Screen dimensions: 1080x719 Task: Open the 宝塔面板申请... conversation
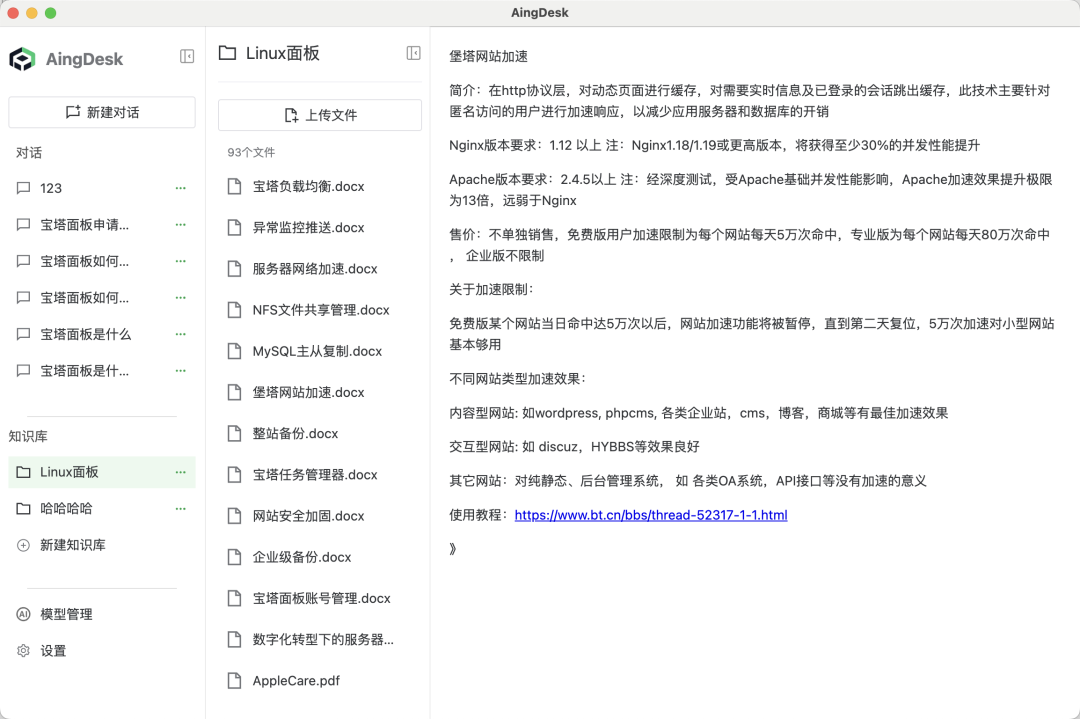click(102, 225)
